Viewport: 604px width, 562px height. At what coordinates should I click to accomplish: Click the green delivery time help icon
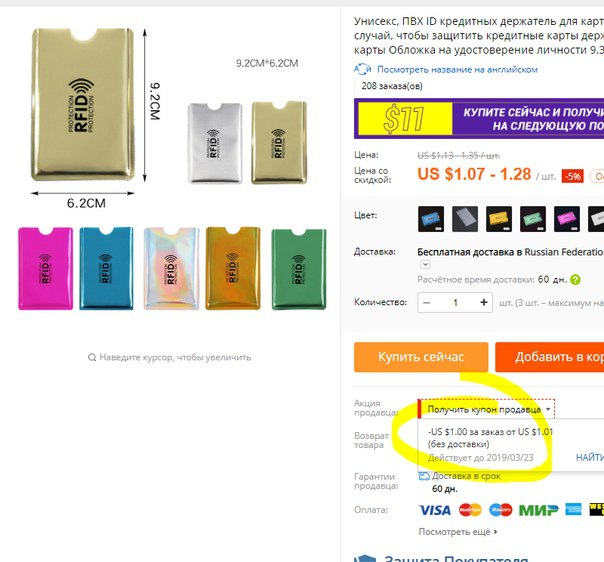[575, 280]
